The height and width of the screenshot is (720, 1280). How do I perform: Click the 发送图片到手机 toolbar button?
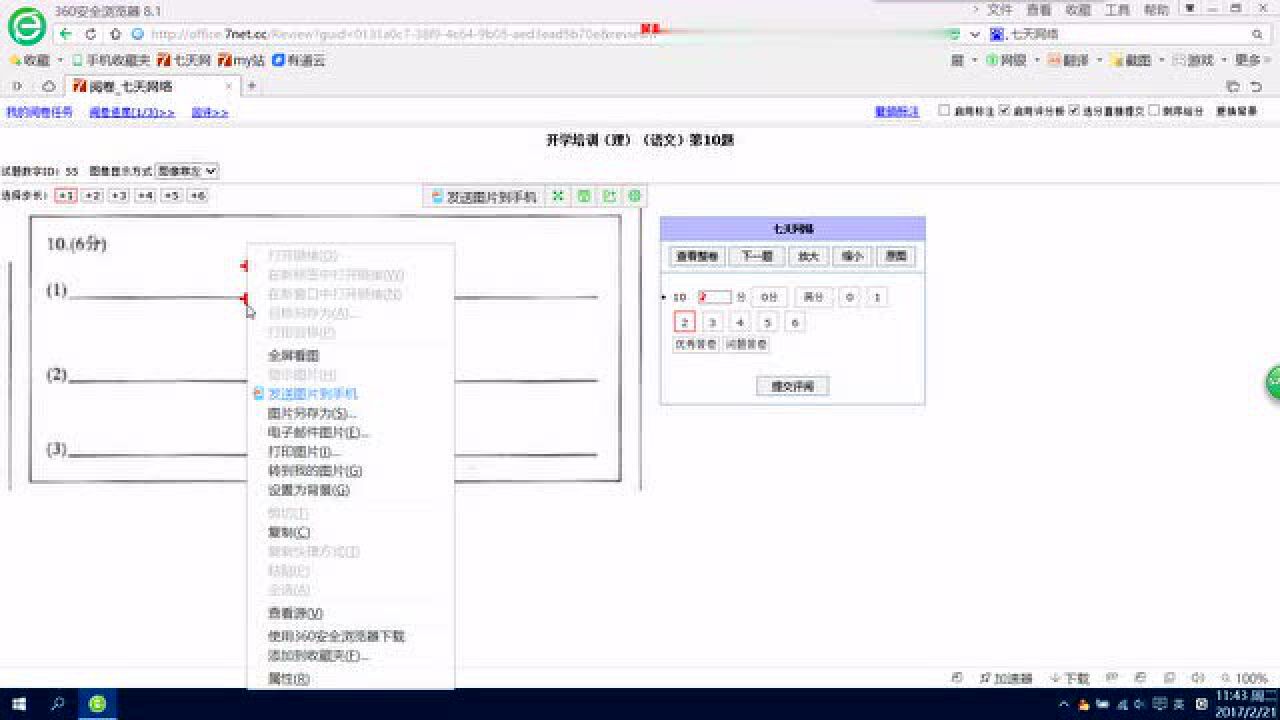pyautogui.click(x=484, y=197)
